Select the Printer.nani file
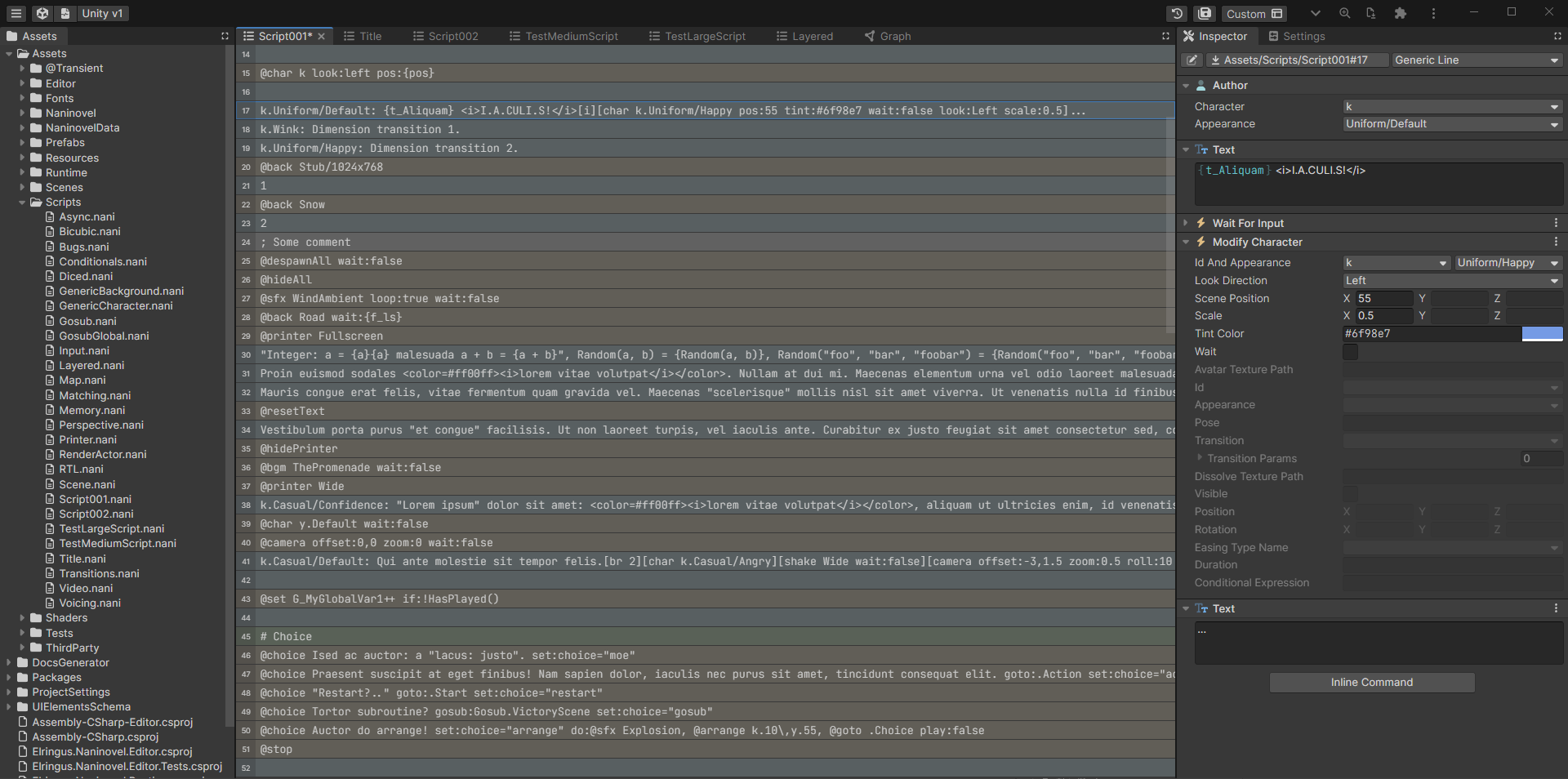Viewport: 1568px width, 779px height. click(87, 440)
